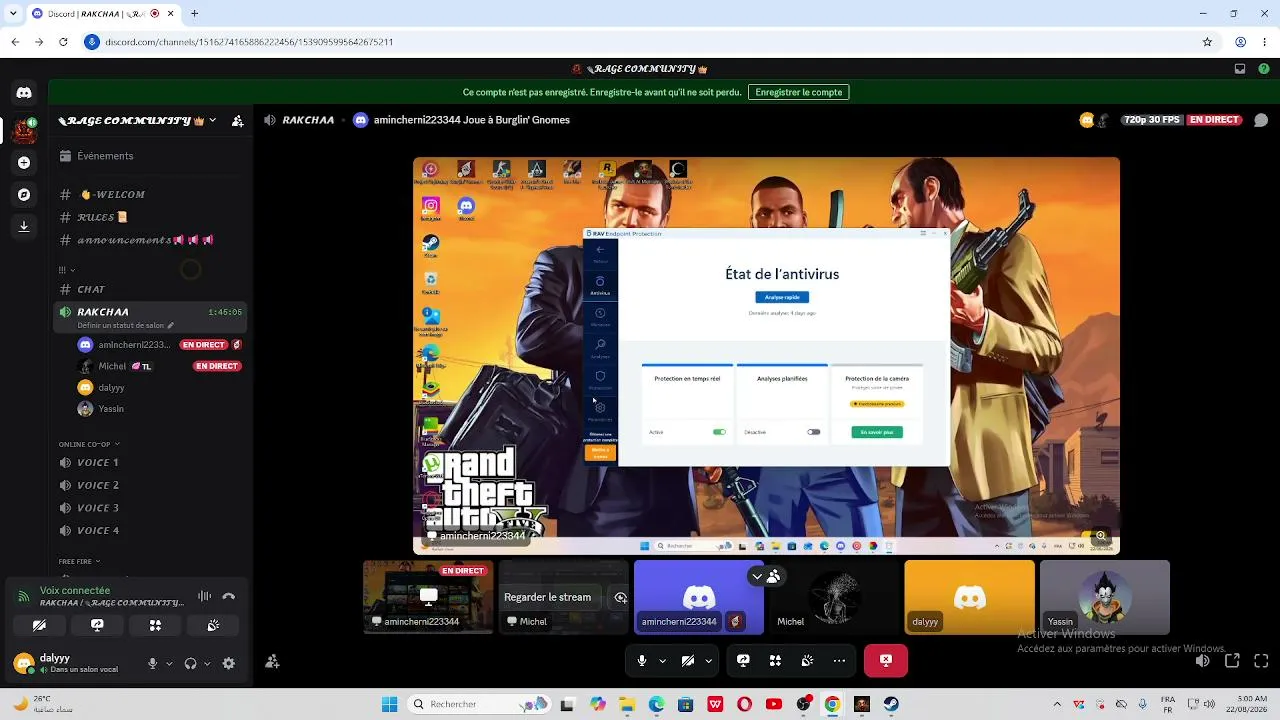
Task: Open the Download apps icon in server rail
Action: coord(24,226)
